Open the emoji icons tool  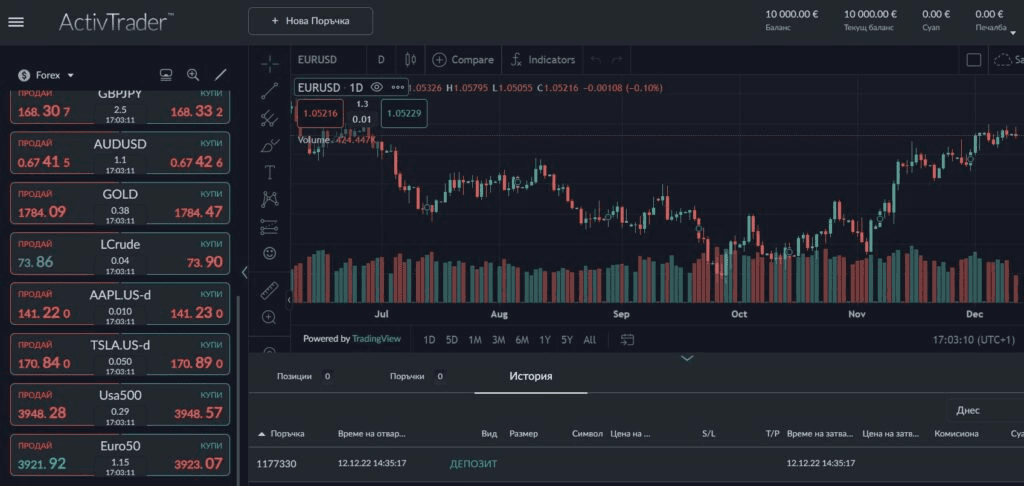[269, 253]
